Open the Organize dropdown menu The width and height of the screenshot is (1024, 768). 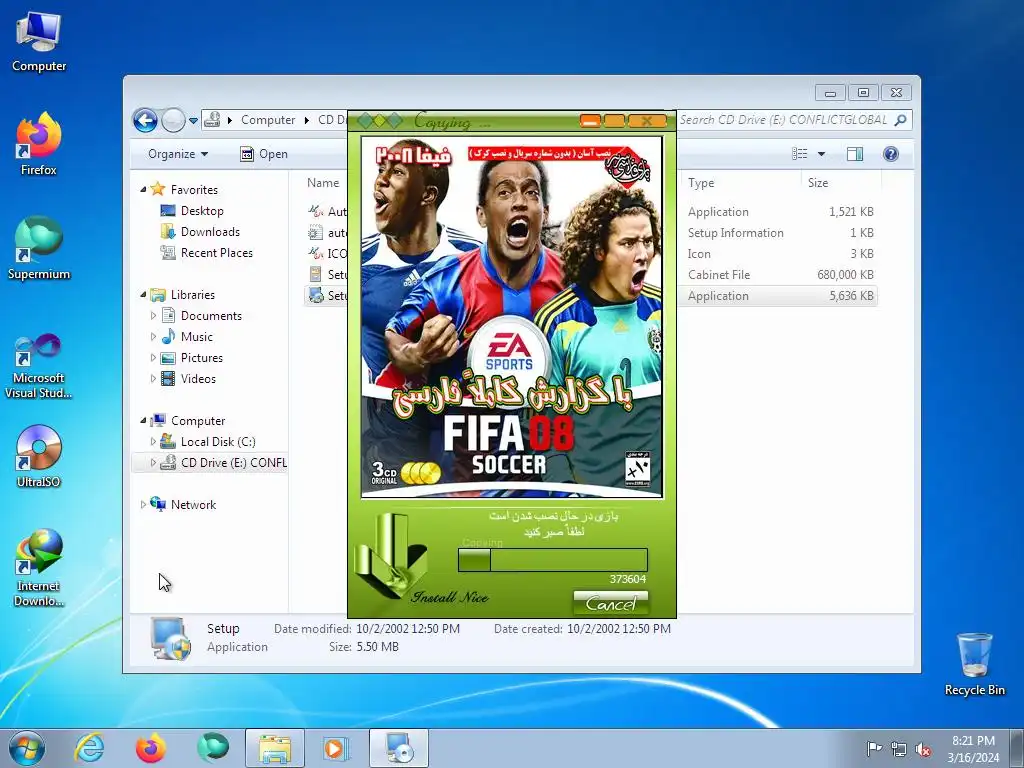[x=178, y=154]
